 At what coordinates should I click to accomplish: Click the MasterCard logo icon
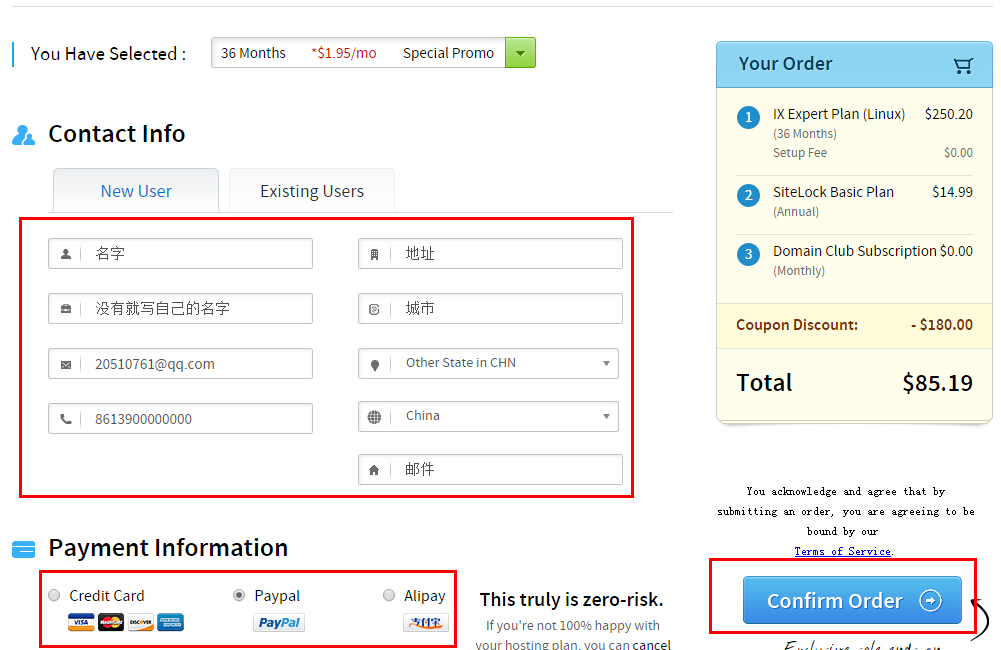pyautogui.click(x=111, y=623)
